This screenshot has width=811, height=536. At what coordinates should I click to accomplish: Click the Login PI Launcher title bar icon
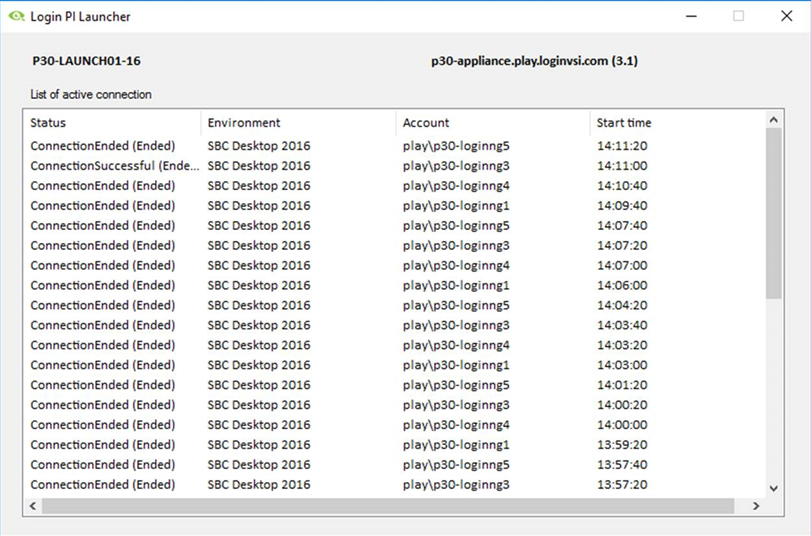pos(17,16)
